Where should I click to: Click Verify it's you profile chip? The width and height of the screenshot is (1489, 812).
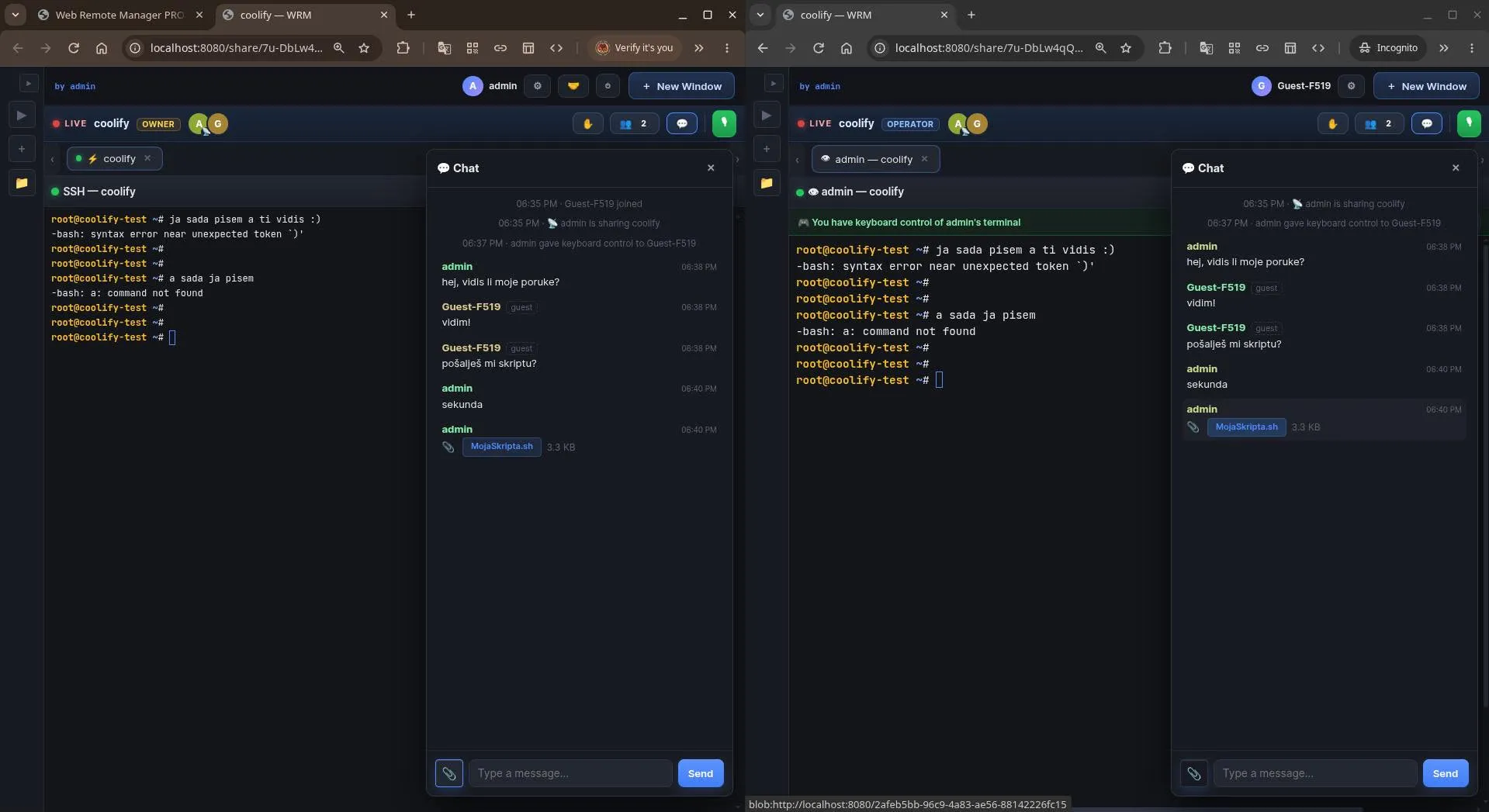635,48
